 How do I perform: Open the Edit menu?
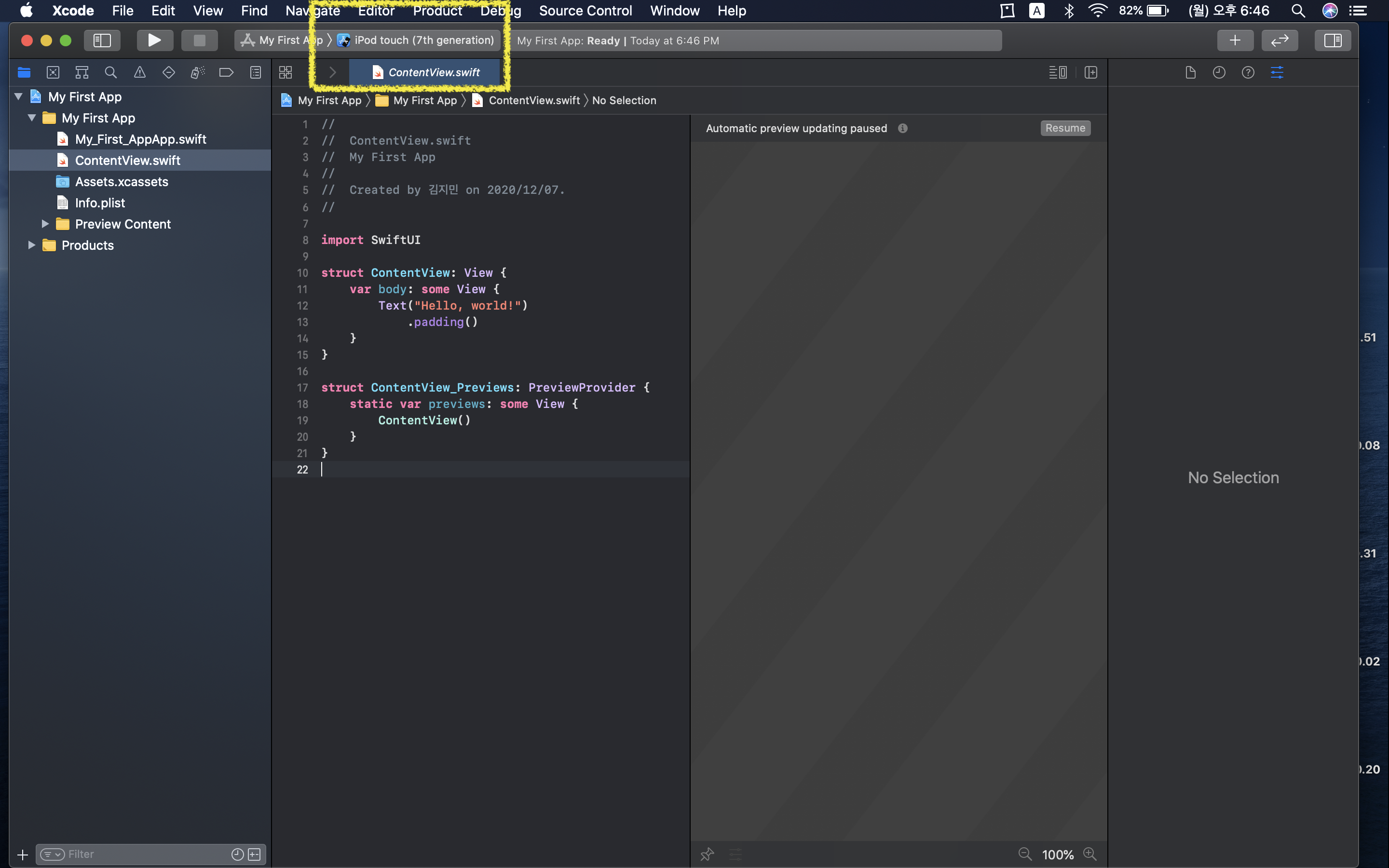click(x=163, y=10)
